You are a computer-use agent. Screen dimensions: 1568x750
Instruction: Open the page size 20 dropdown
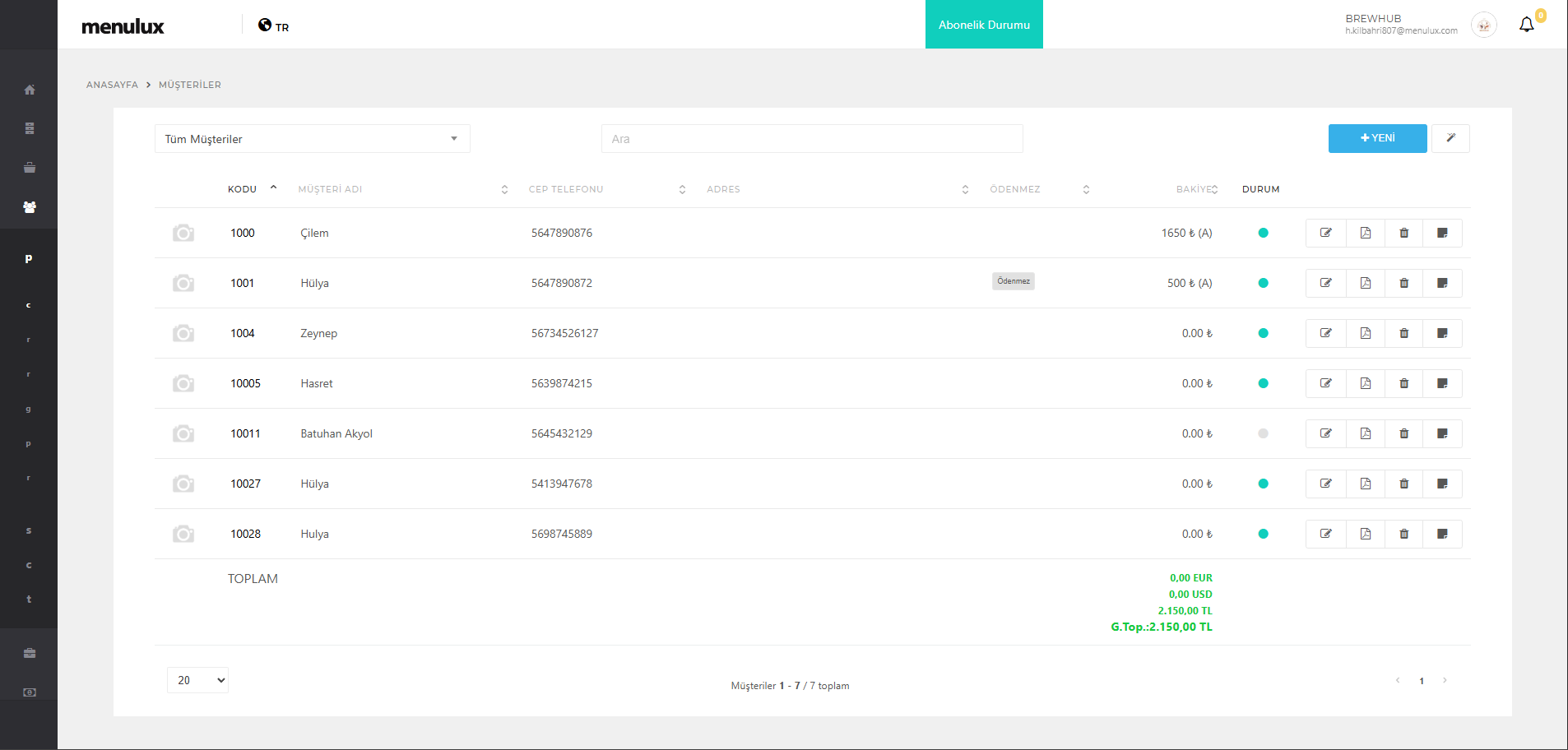point(197,680)
